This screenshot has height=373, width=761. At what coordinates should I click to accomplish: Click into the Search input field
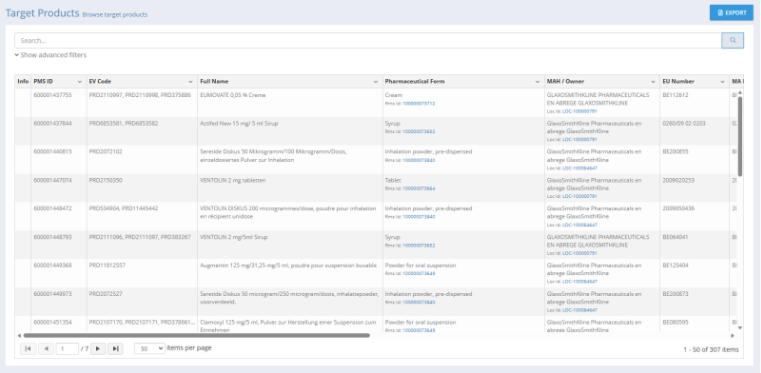click(x=368, y=41)
